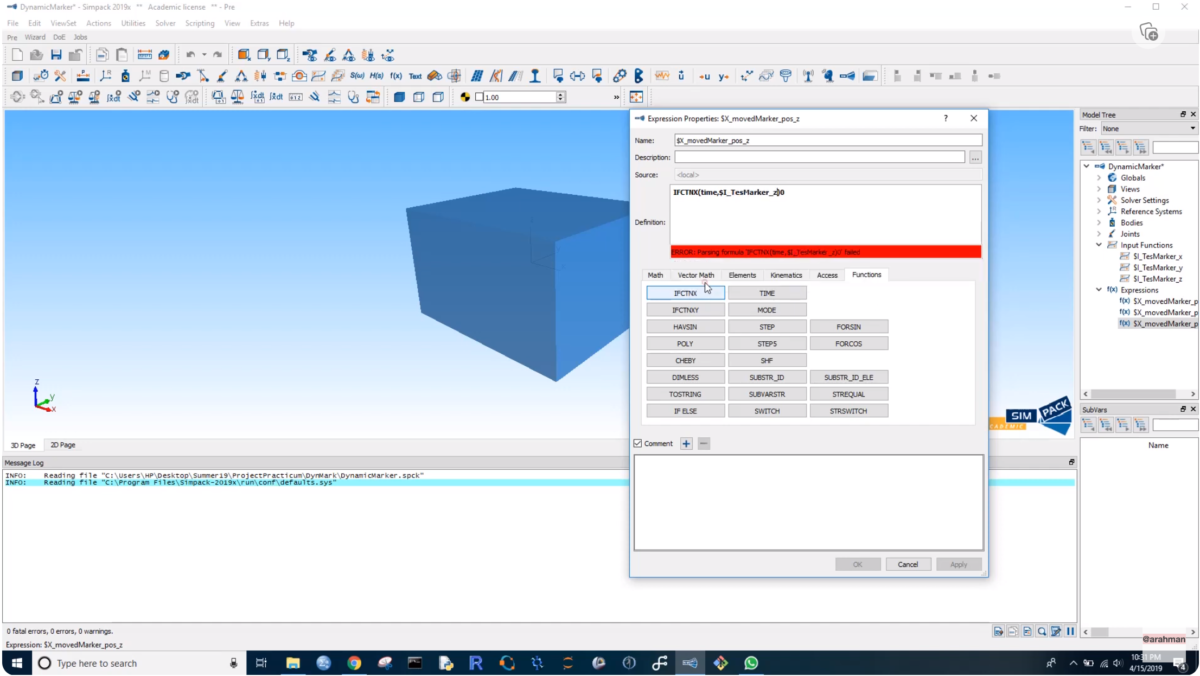The image size is (1200, 676).
Task: Switch to the 2D Page tab
Action: click(63, 445)
